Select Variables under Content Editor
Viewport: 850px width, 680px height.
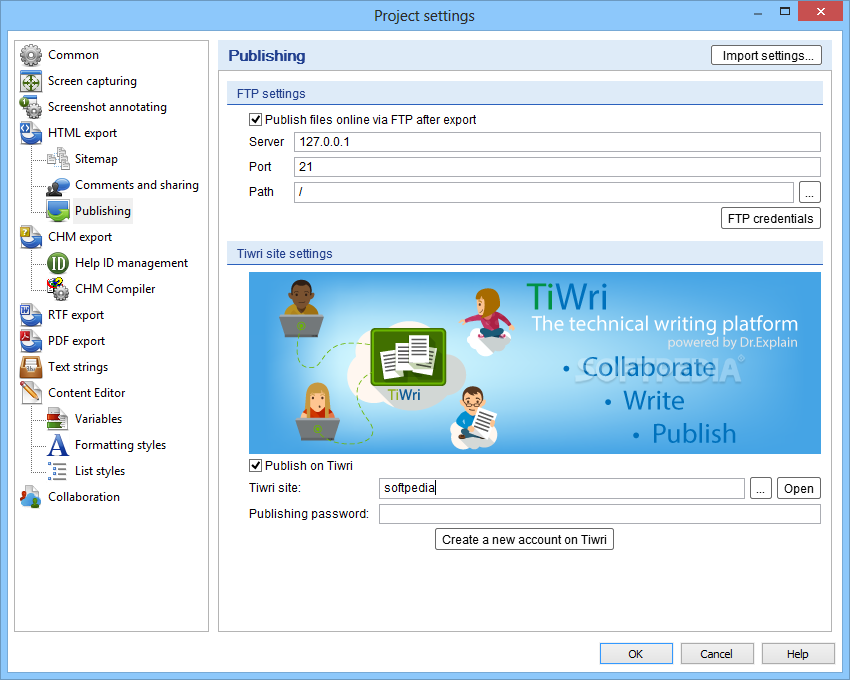[98, 419]
